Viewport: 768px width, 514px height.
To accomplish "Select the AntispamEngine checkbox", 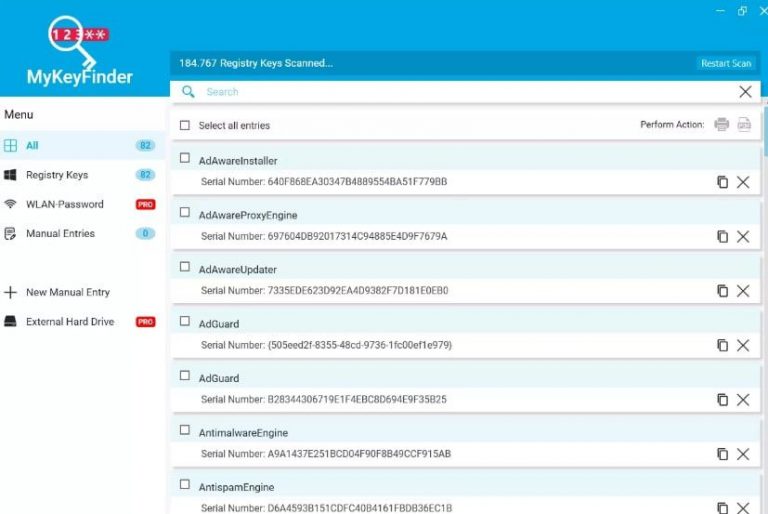I will 185,484.
